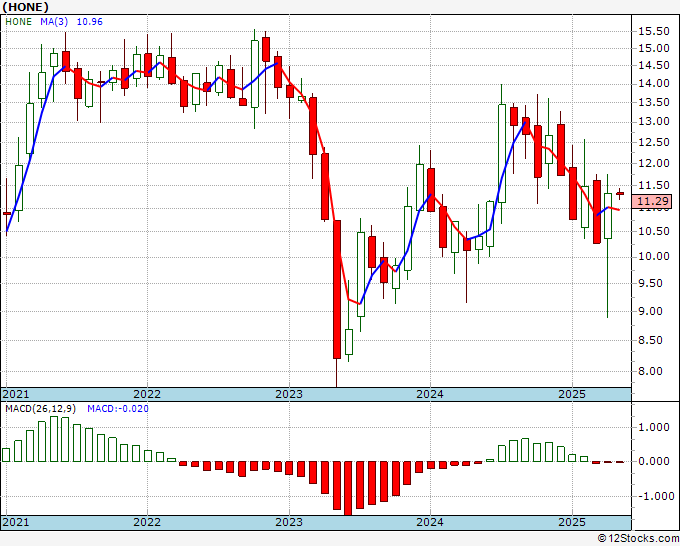This screenshot has height=546, width=680.
Task: Click 2023 on the MACD panel timeline
Action: (x=289, y=522)
